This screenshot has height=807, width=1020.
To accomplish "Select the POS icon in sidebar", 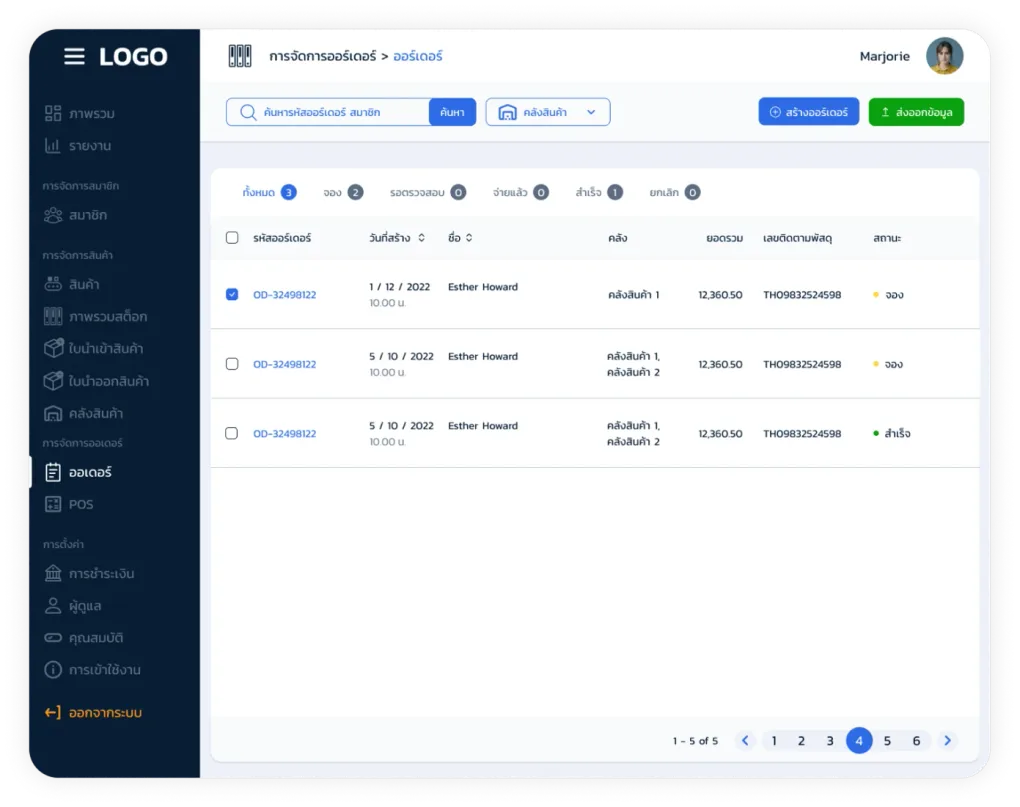I will point(53,504).
